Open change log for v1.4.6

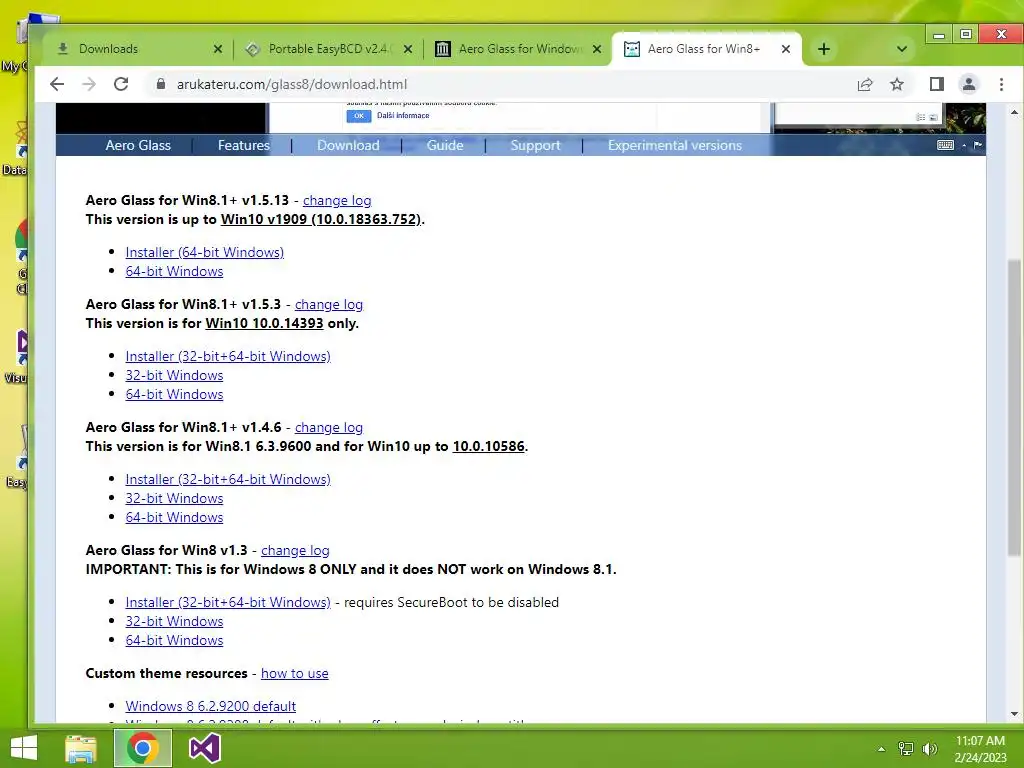[x=328, y=427]
